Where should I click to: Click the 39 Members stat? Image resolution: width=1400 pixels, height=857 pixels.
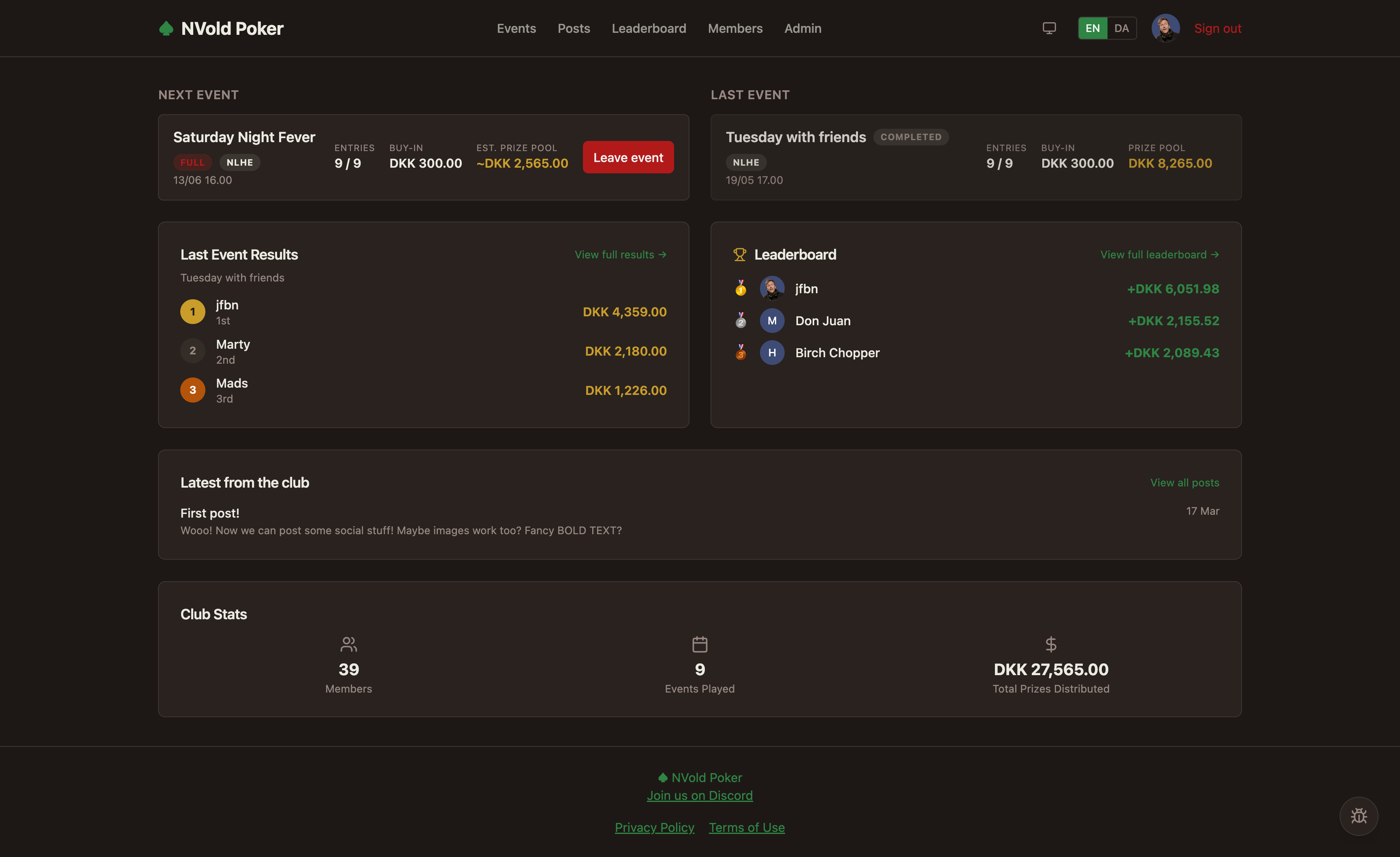348,669
